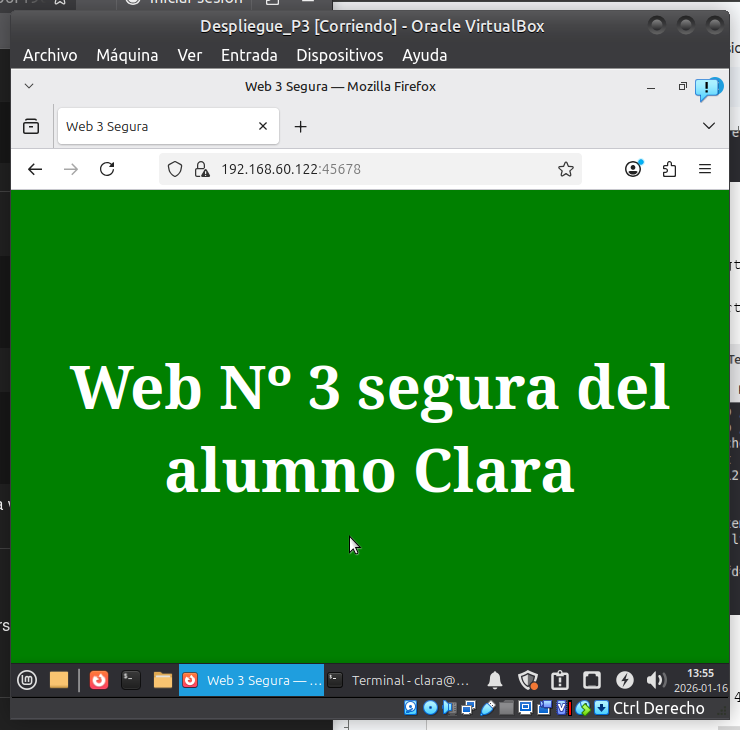Reload the current page in Firefox
The image size is (740, 730).
point(107,170)
